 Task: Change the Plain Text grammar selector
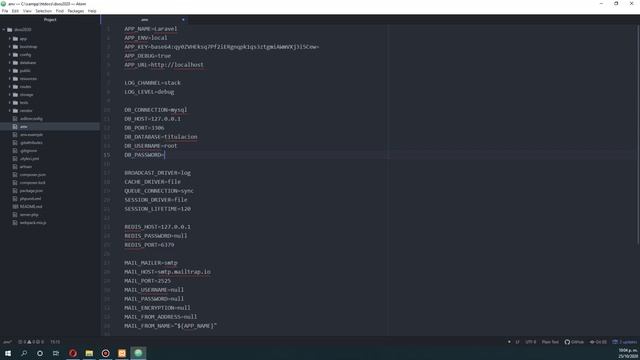pyautogui.click(x=550, y=342)
